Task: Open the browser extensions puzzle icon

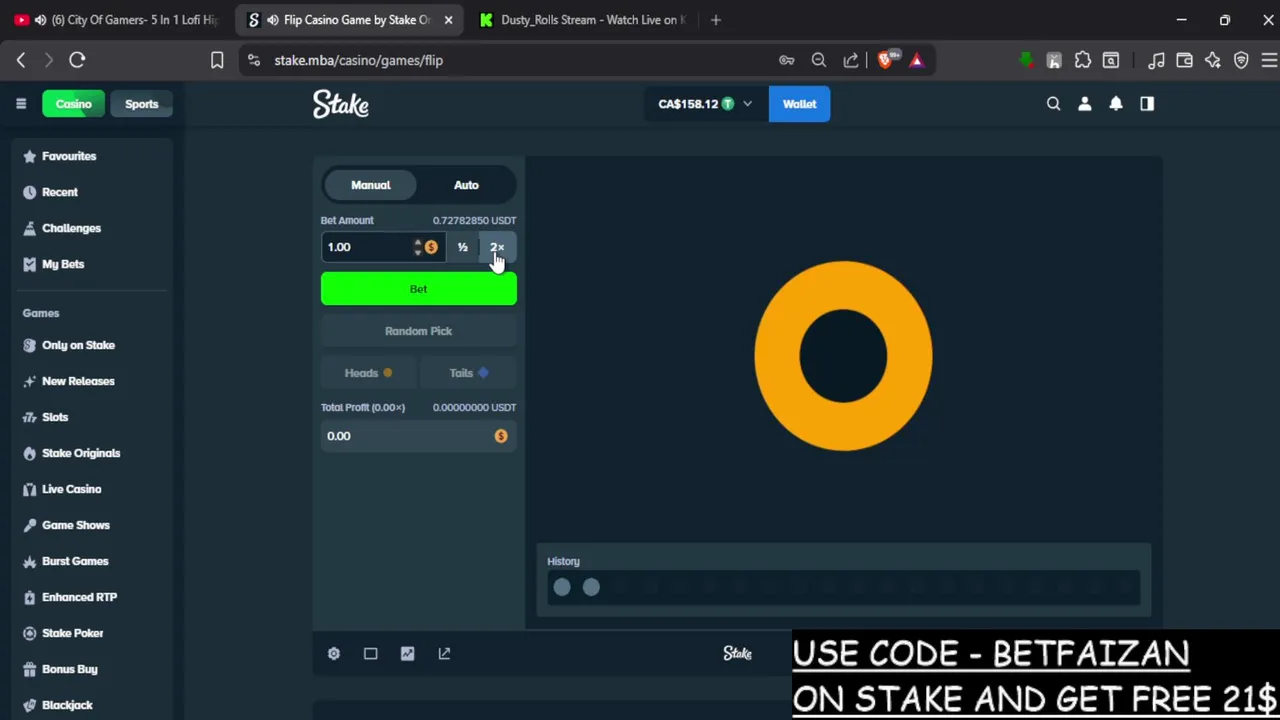Action: [x=1083, y=60]
